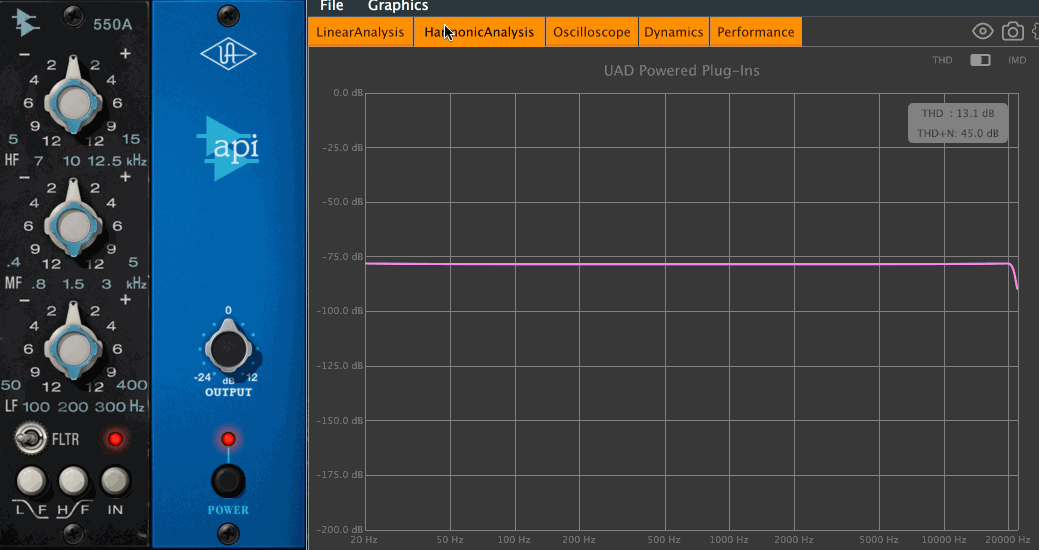Screen dimensions: 1039x550
Task: Select the 1.5 kHz MF frequency label
Action: pos(73,284)
